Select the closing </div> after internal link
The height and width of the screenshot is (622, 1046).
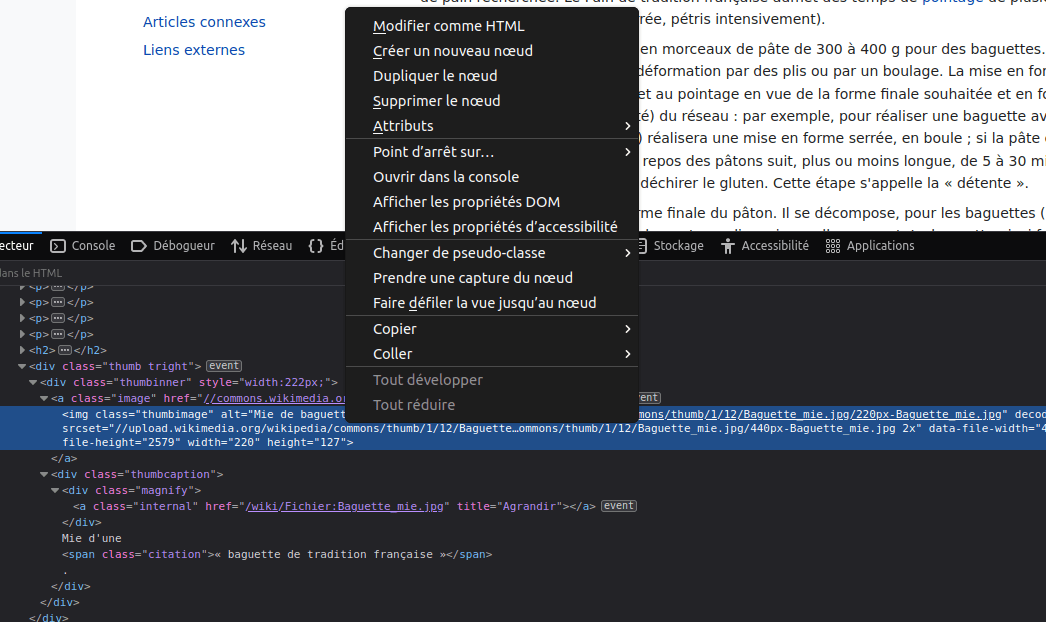pos(81,523)
